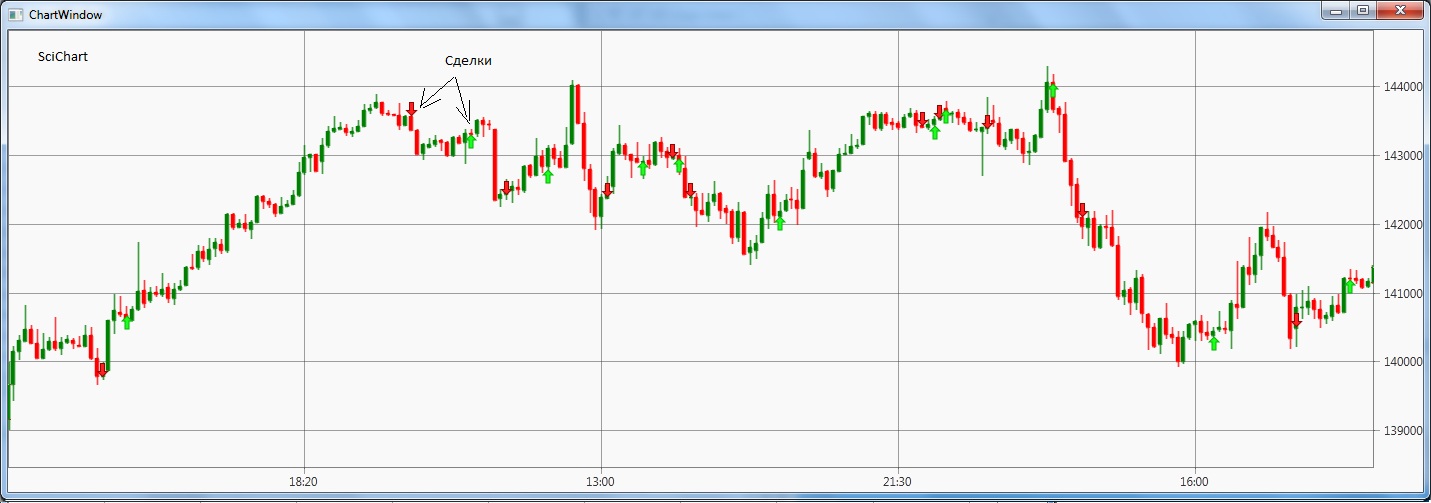Click green up arrow just right of 16:00 gridline
The width and height of the screenshot is (1431, 503).
click(x=1213, y=343)
